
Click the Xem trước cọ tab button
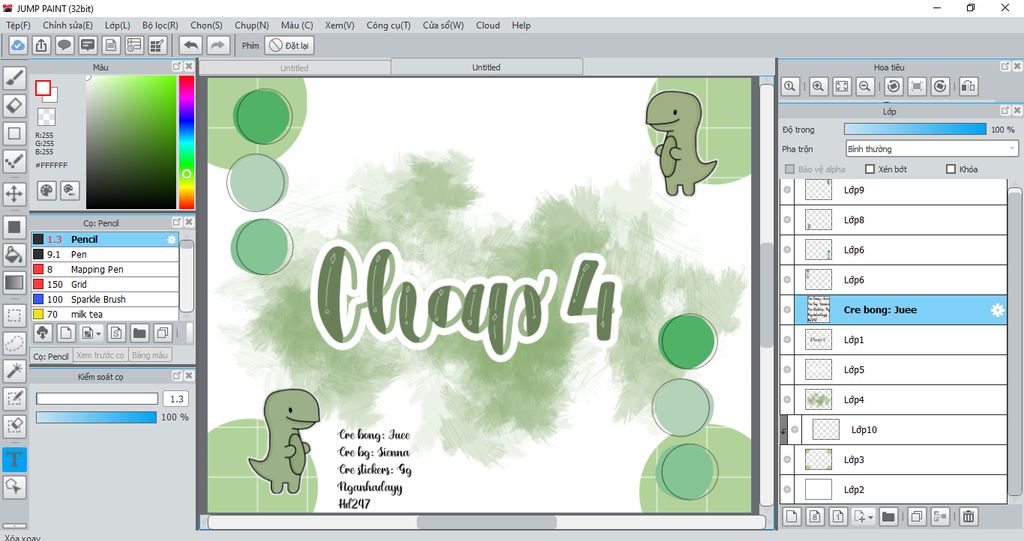pos(100,355)
